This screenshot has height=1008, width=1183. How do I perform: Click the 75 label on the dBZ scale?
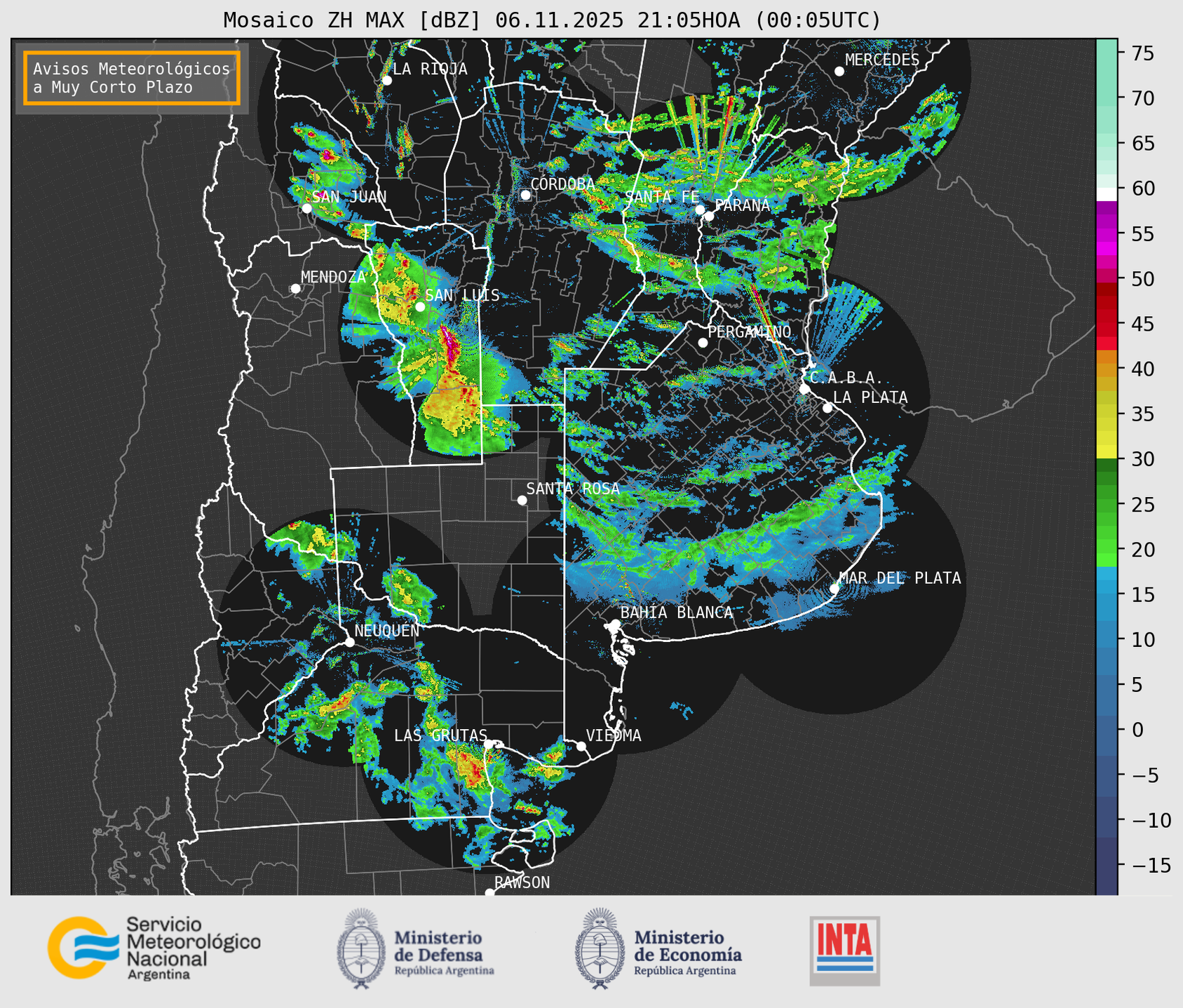(x=1142, y=53)
